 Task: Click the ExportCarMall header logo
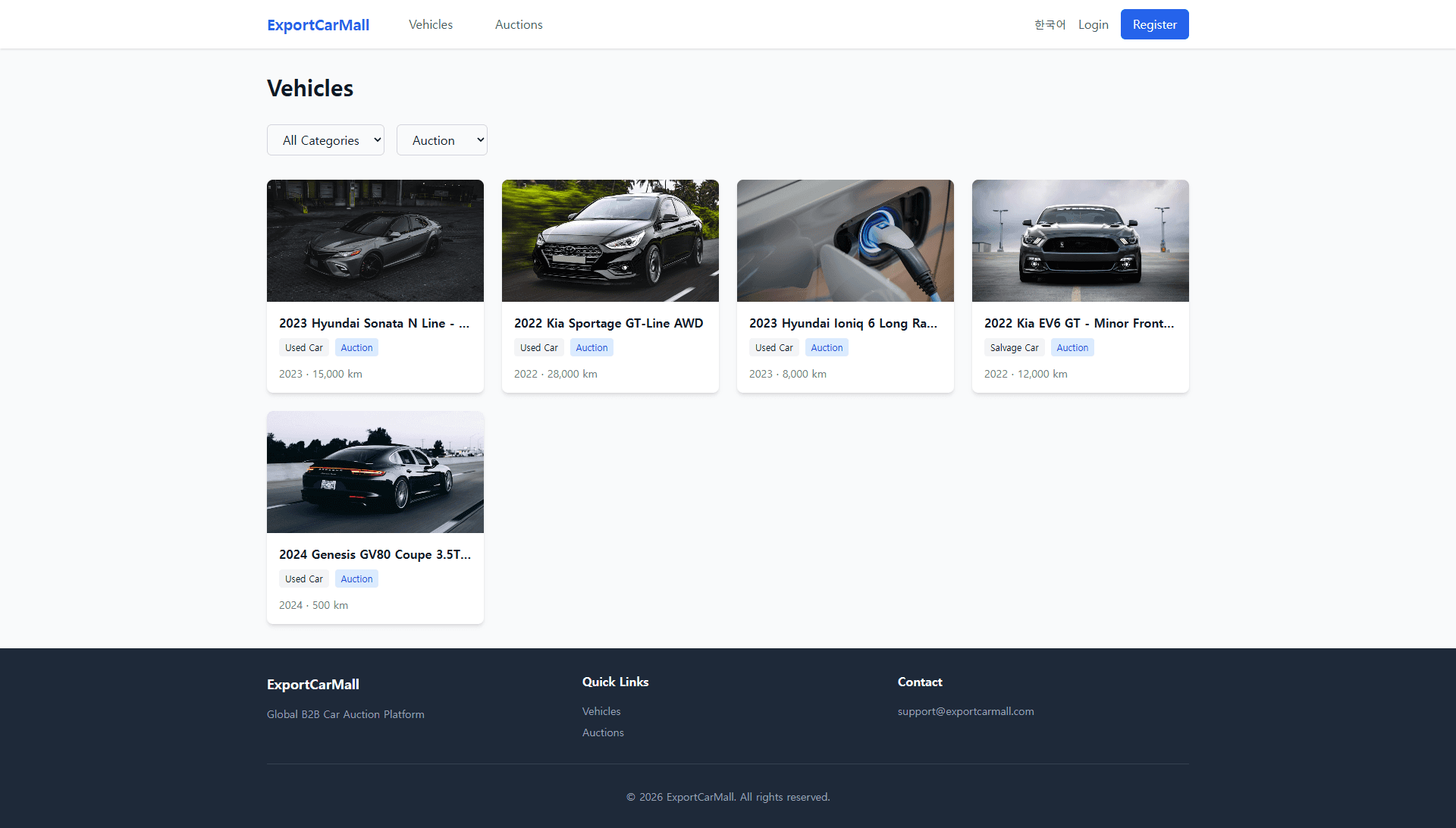pos(318,25)
